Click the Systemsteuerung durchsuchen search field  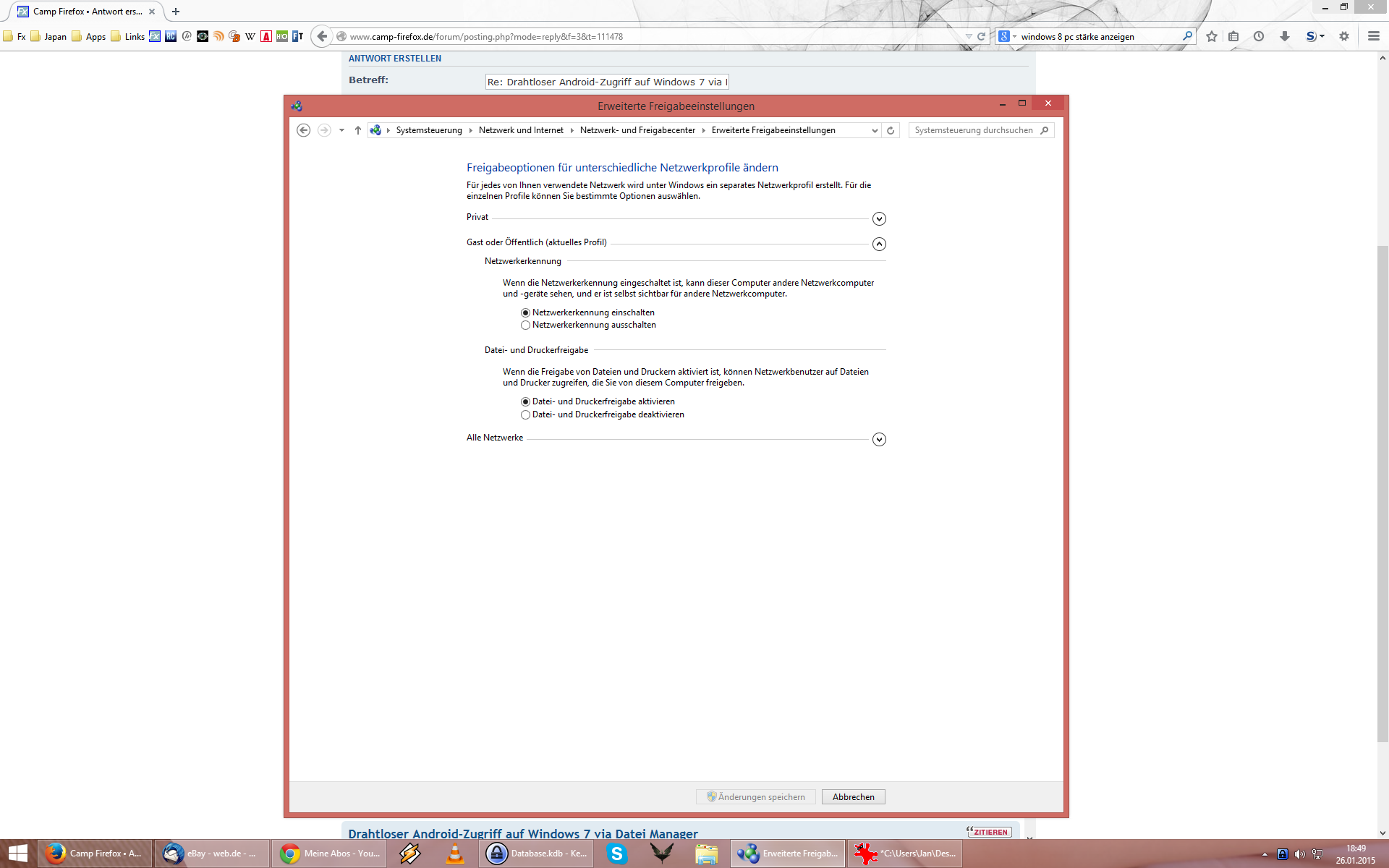pyautogui.click(x=973, y=130)
